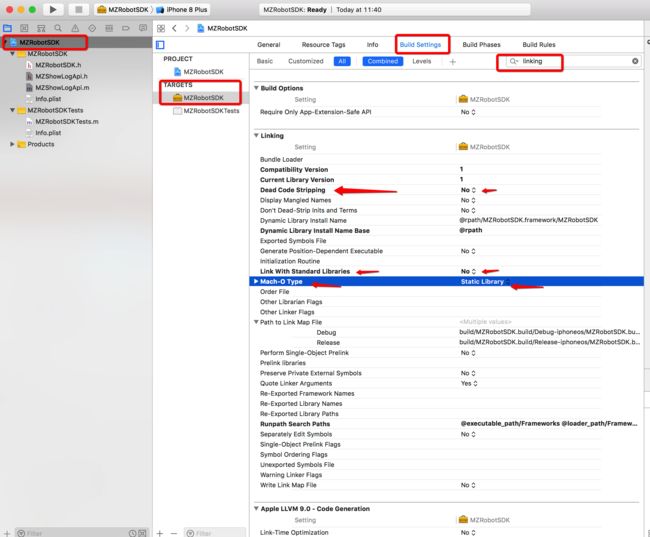Screen dimensions: 650x537
Task: Show All build settings
Action: 342,61
